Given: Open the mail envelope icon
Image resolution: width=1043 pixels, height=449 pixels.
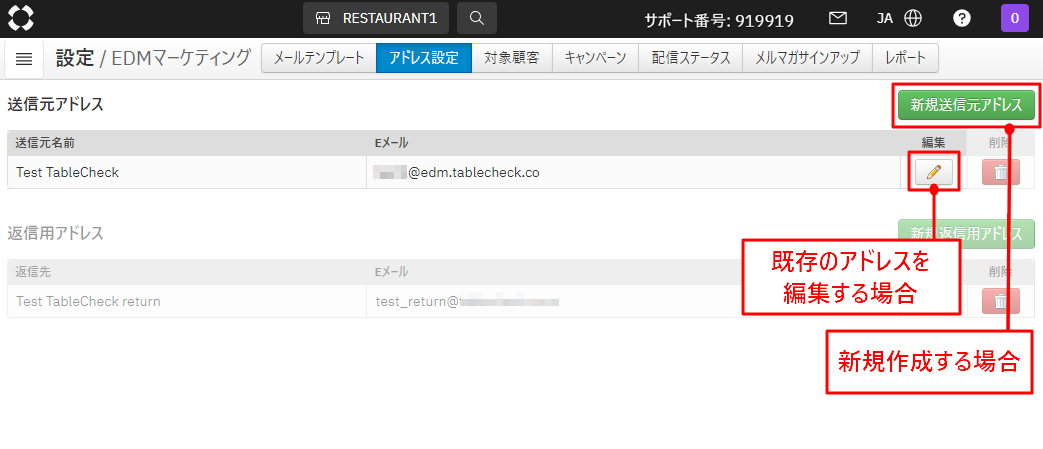Looking at the screenshot, I should tap(838, 18).
